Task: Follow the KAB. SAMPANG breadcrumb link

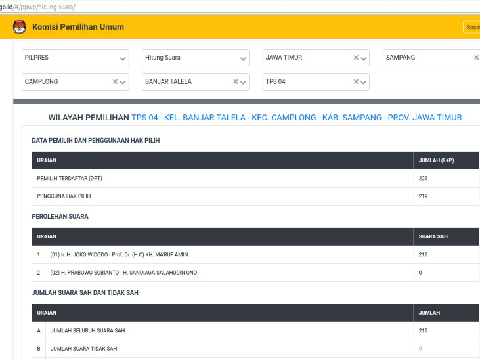Action: [x=352, y=117]
